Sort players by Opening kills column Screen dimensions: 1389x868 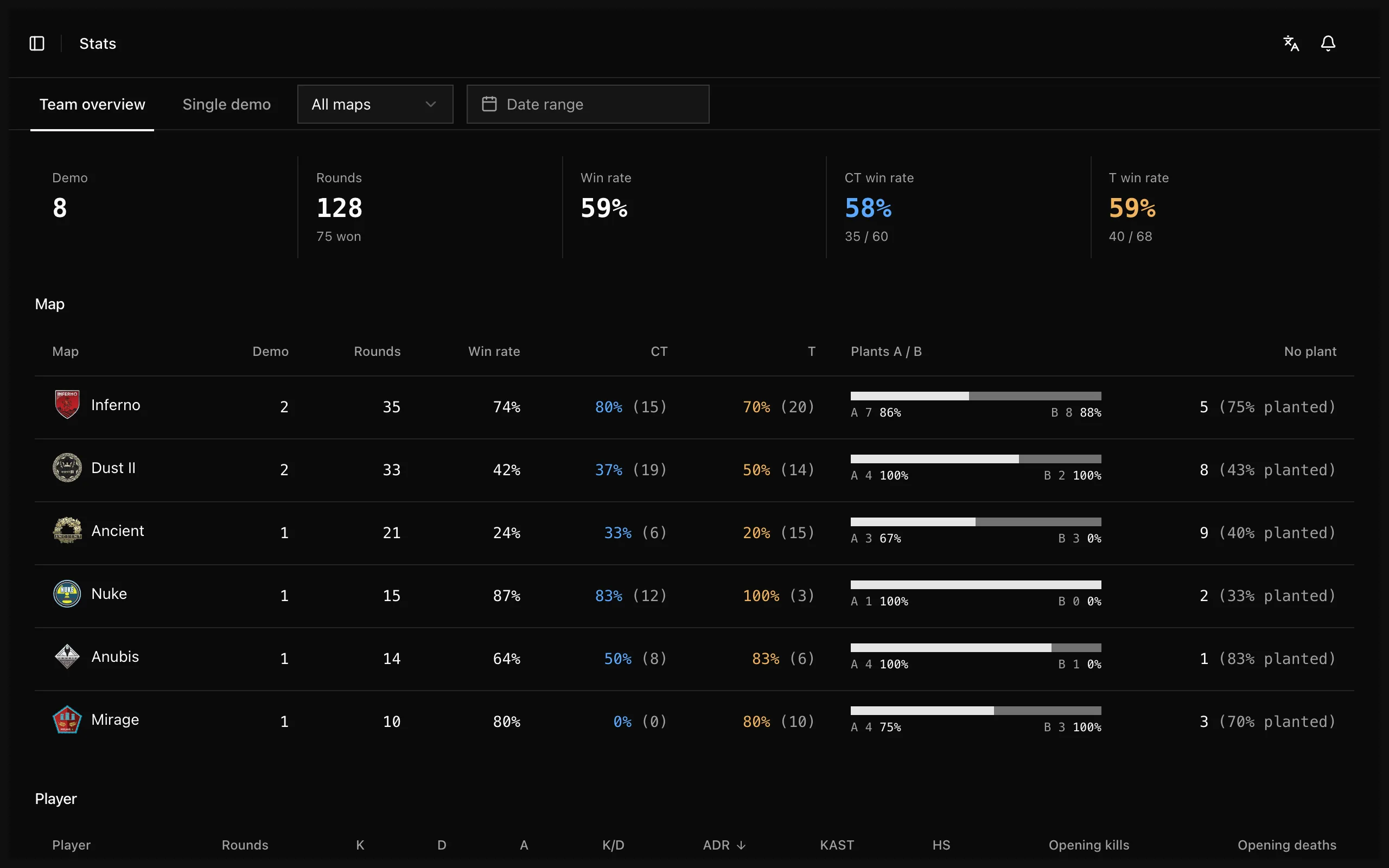click(1089, 845)
